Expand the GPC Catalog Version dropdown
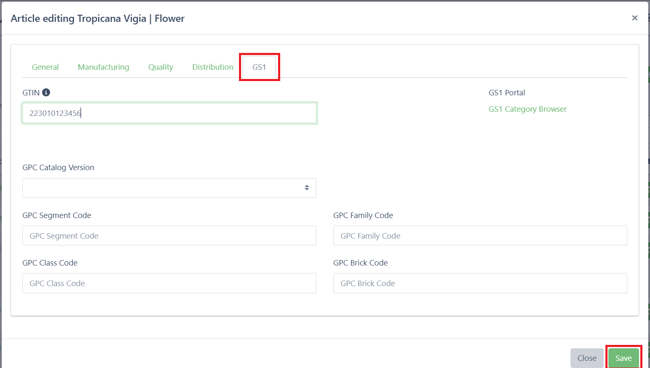Viewport: 650px width, 368px height. pos(170,188)
